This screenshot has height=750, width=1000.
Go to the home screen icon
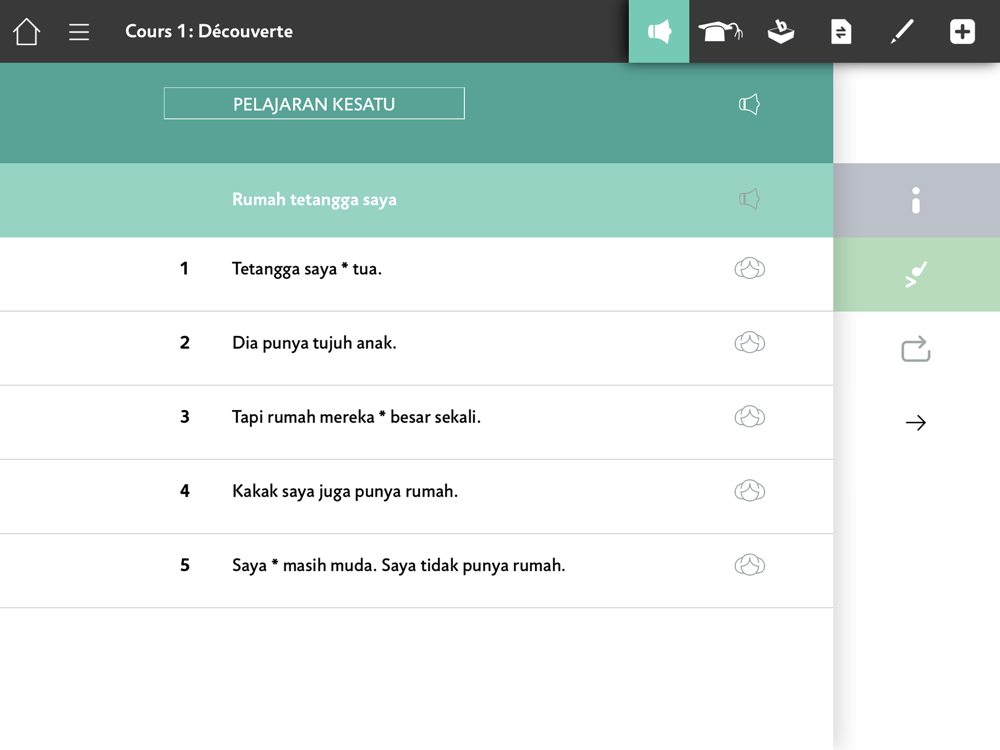(27, 32)
